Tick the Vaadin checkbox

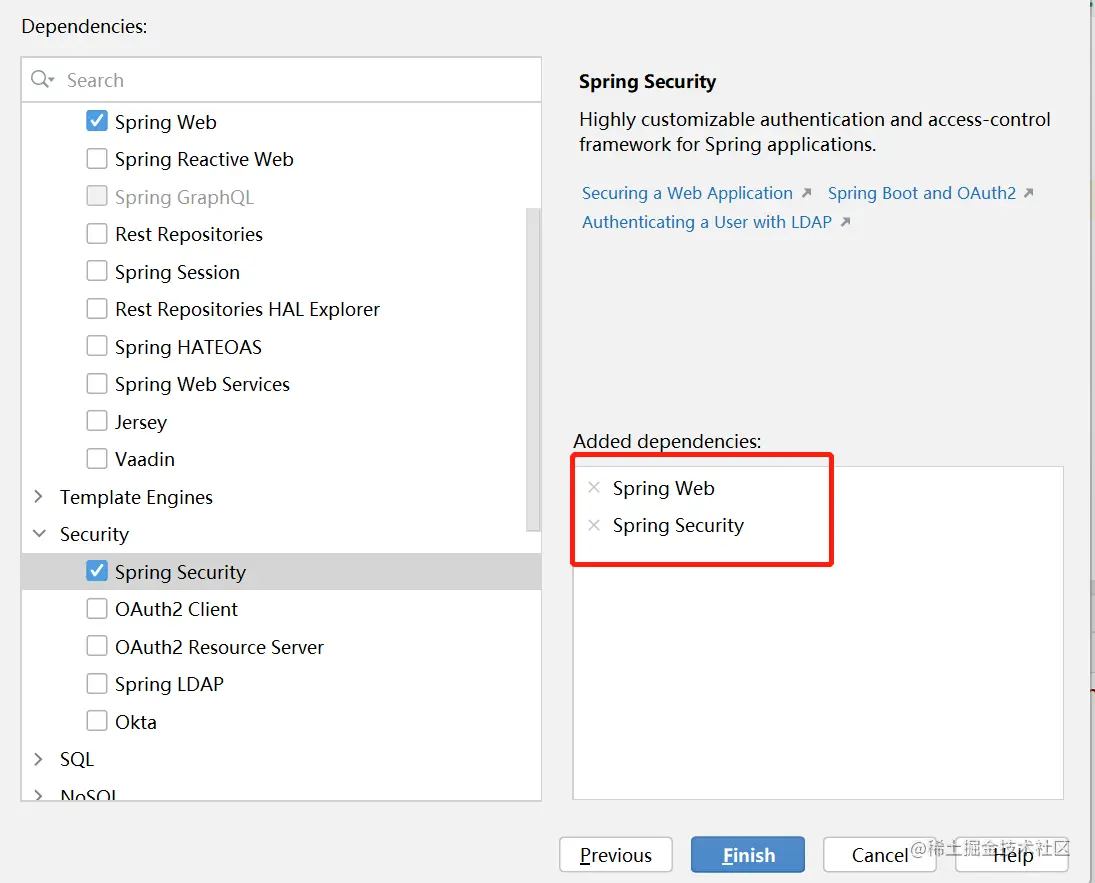[x=97, y=458]
